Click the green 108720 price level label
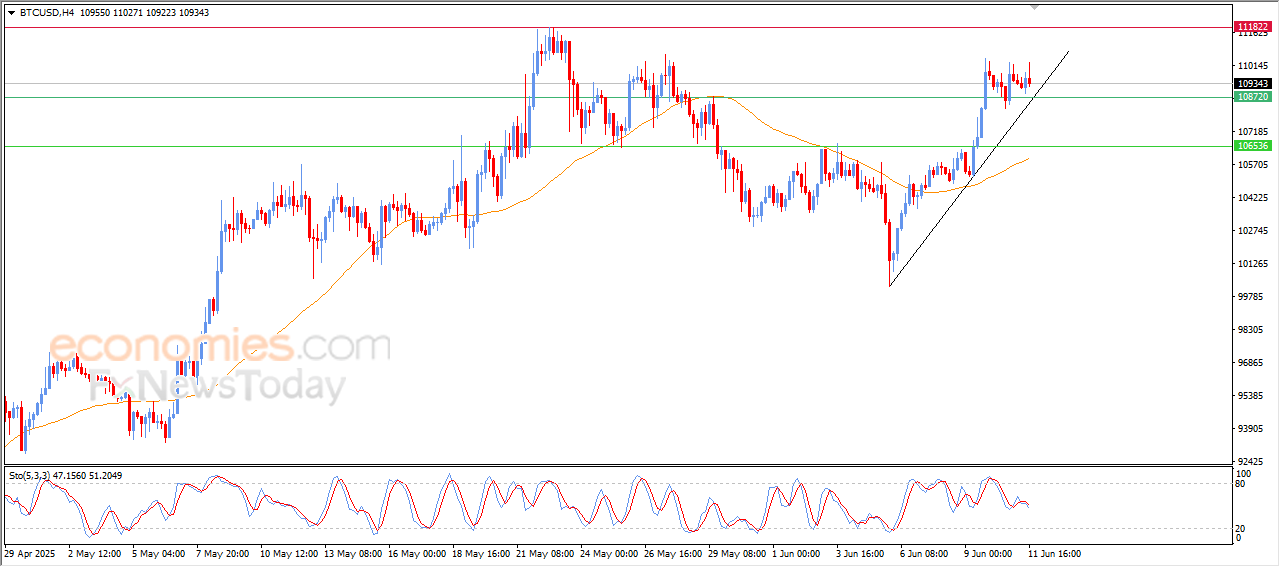This screenshot has height=567, width=1280. [1253, 97]
